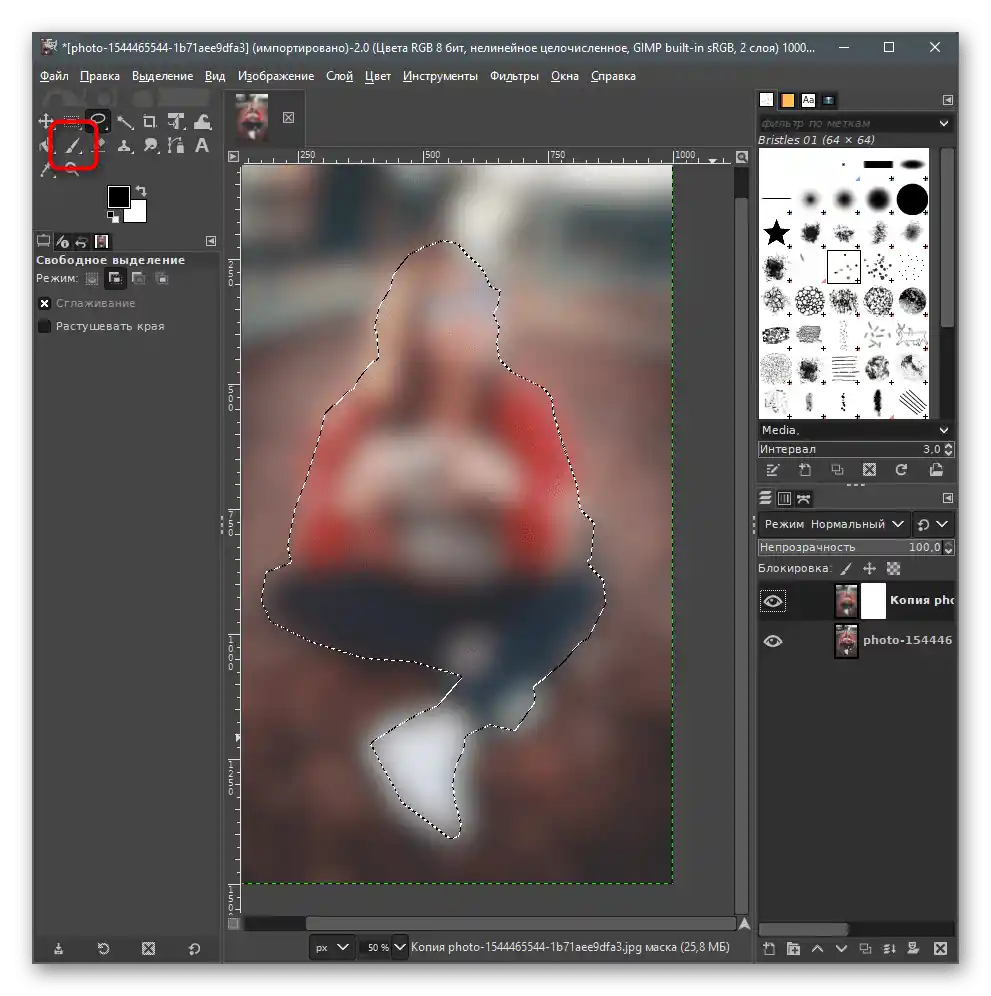This screenshot has height=996, width=991.
Task: Open the layer Режим Нормальный dropdown
Action: (x=833, y=524)
